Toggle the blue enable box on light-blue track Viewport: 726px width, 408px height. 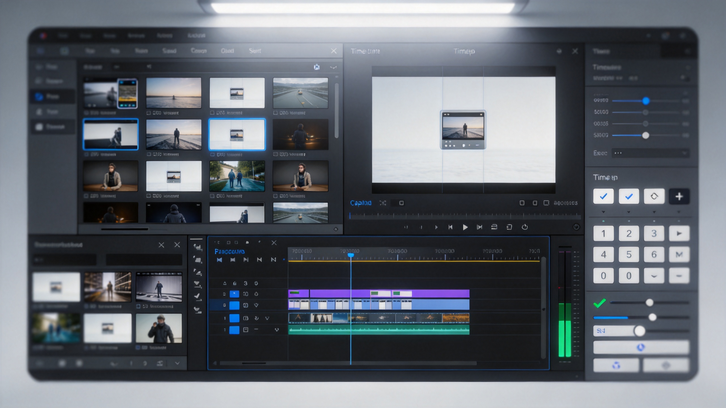[235, 305]
